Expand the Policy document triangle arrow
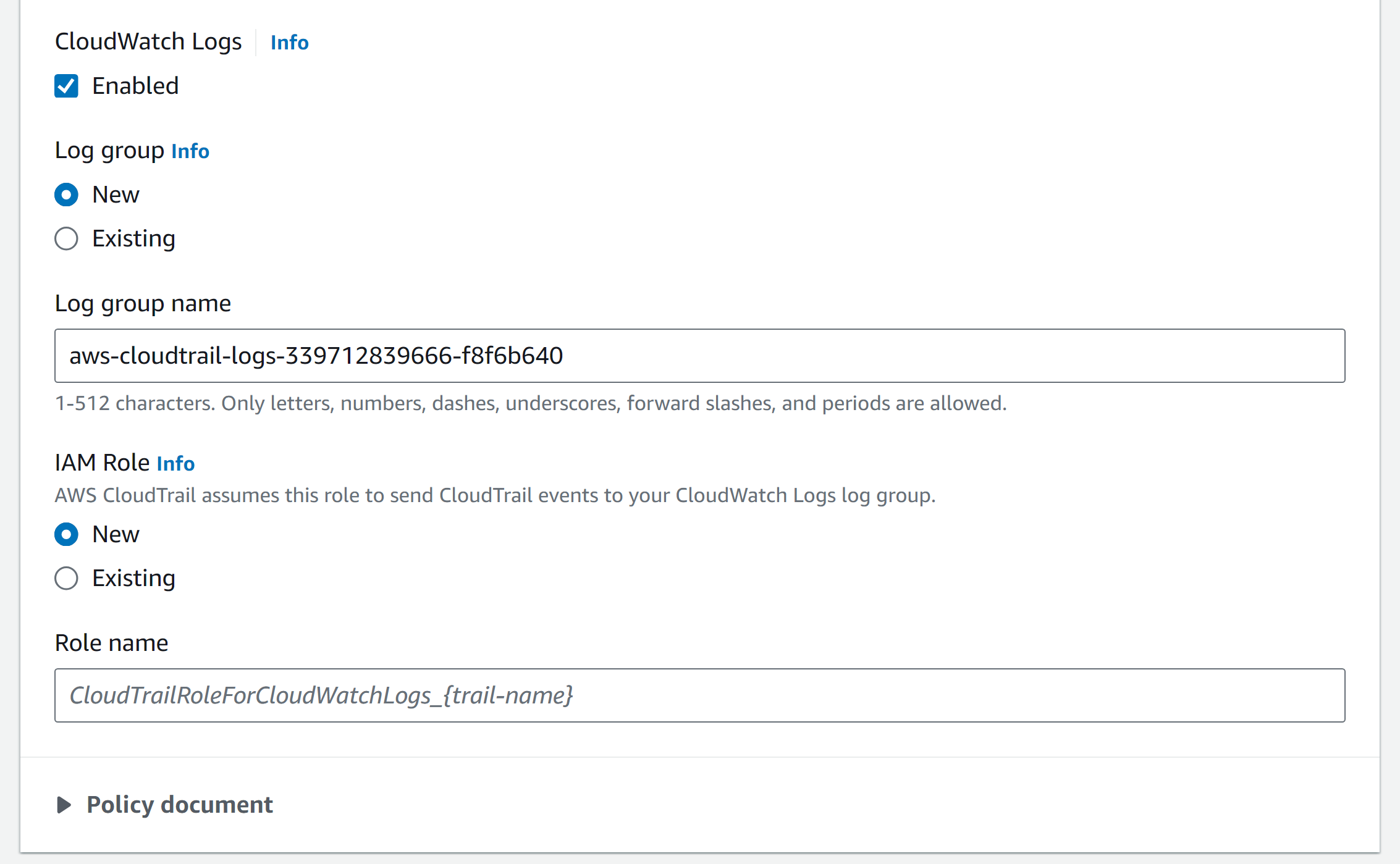Screen dimensions: 1400x864 point(64,805)
